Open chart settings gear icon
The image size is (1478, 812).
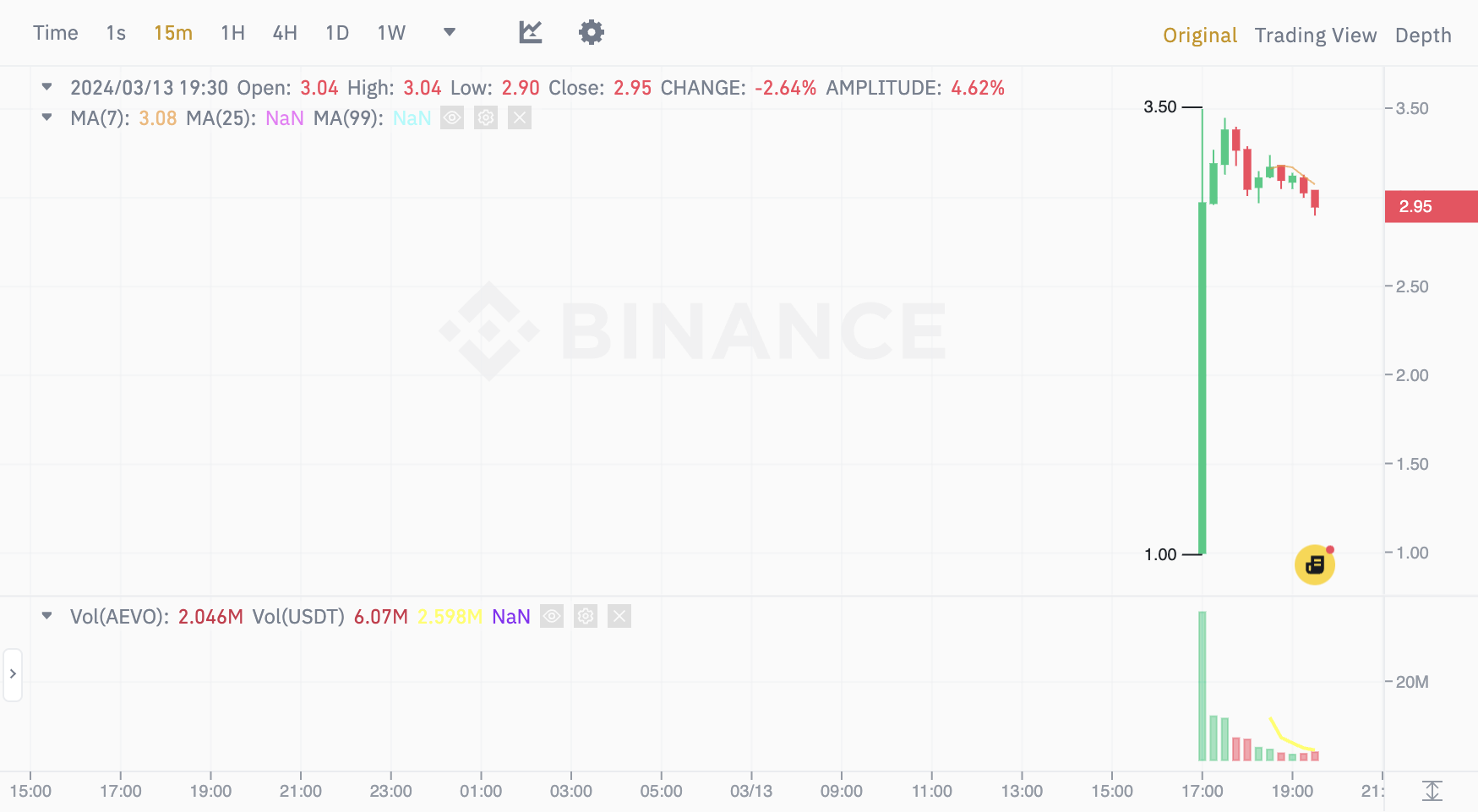(592, 32)
